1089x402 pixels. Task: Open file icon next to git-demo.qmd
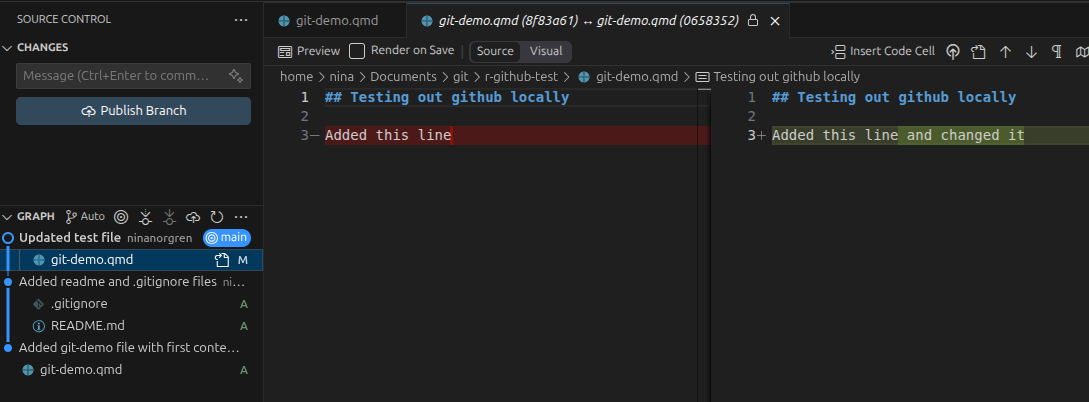point(222,260)
